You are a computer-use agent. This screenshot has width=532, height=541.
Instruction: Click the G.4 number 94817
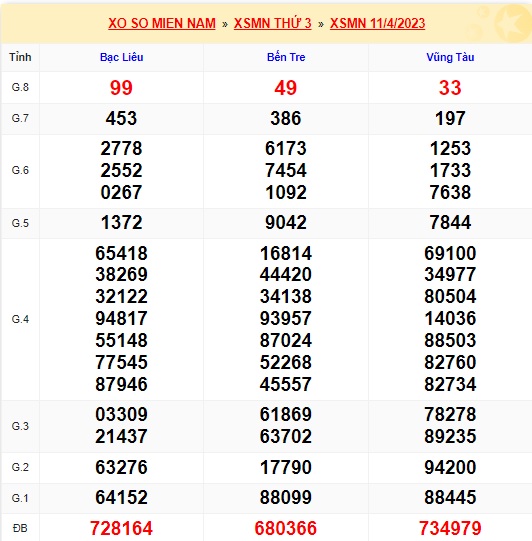click(121, 318)
